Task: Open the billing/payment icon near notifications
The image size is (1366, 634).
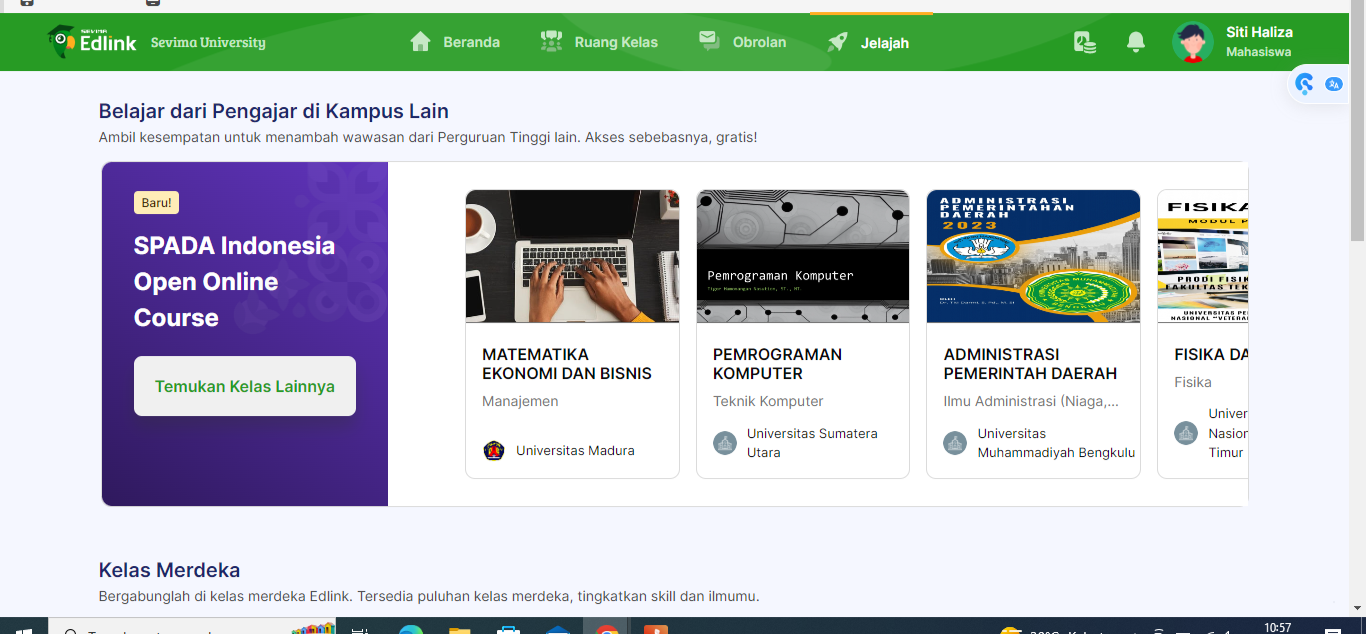Action: point(1085,42)
